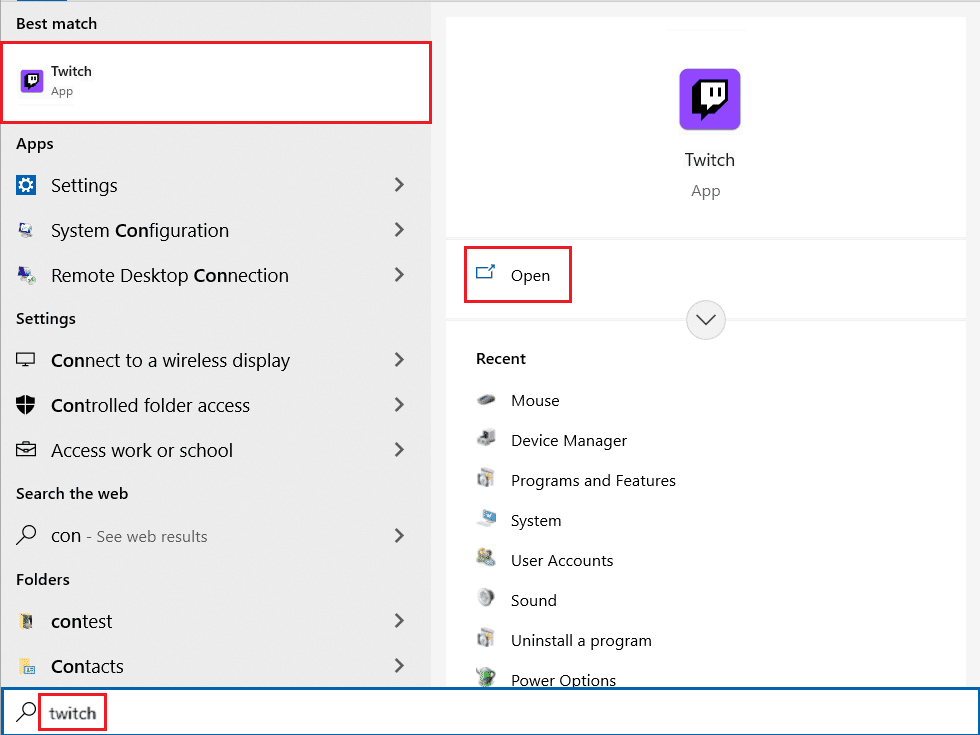Viewport: 980px width, 735px height.
Task: Expand the contest folder result arrow
Action: click(399, 620)
